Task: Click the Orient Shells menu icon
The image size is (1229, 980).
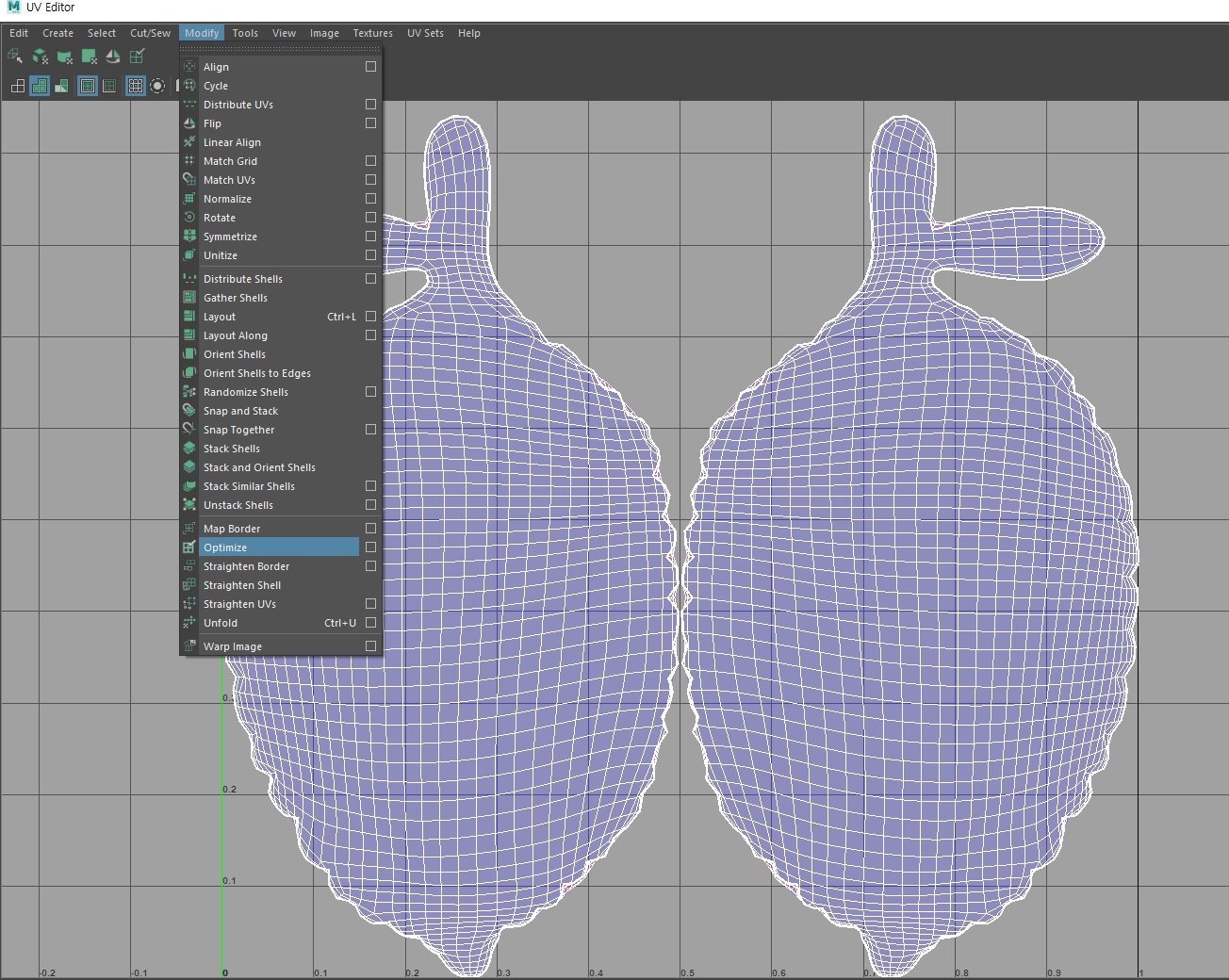Action: [189, 354]
